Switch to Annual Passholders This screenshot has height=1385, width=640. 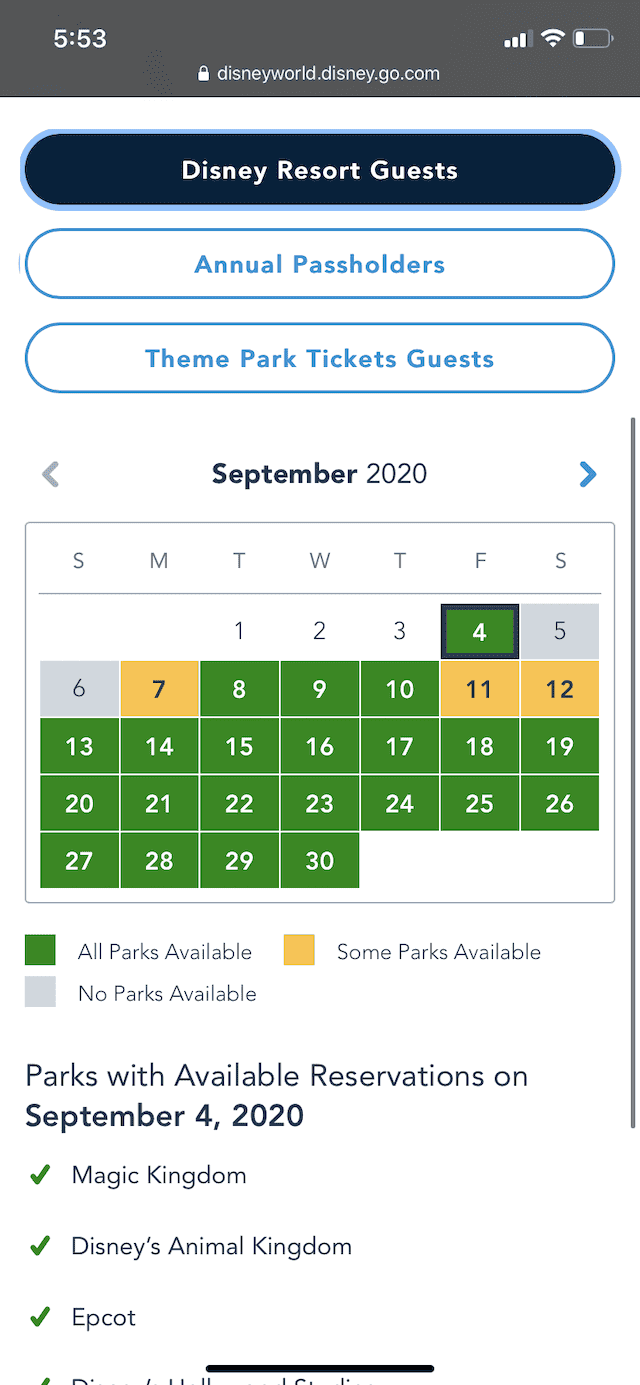(320, 264)
